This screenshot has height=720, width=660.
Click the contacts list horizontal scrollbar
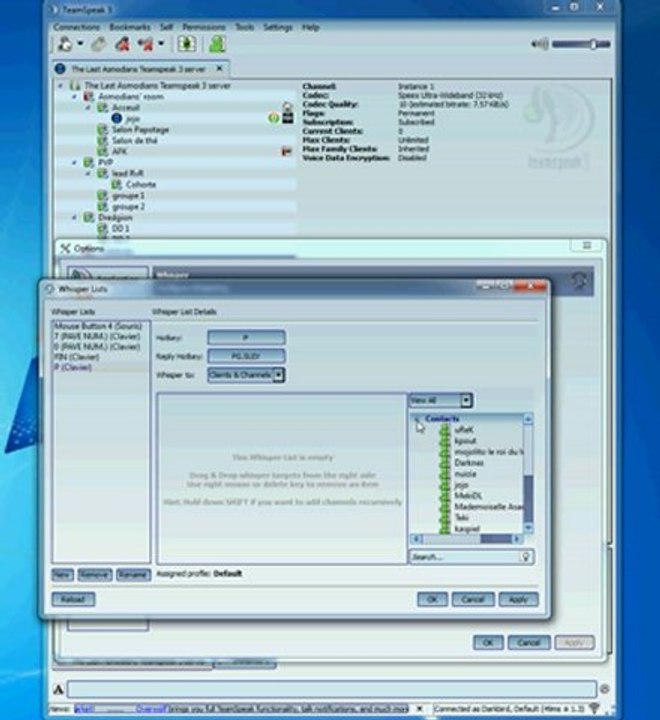click(x=466, y=539)
